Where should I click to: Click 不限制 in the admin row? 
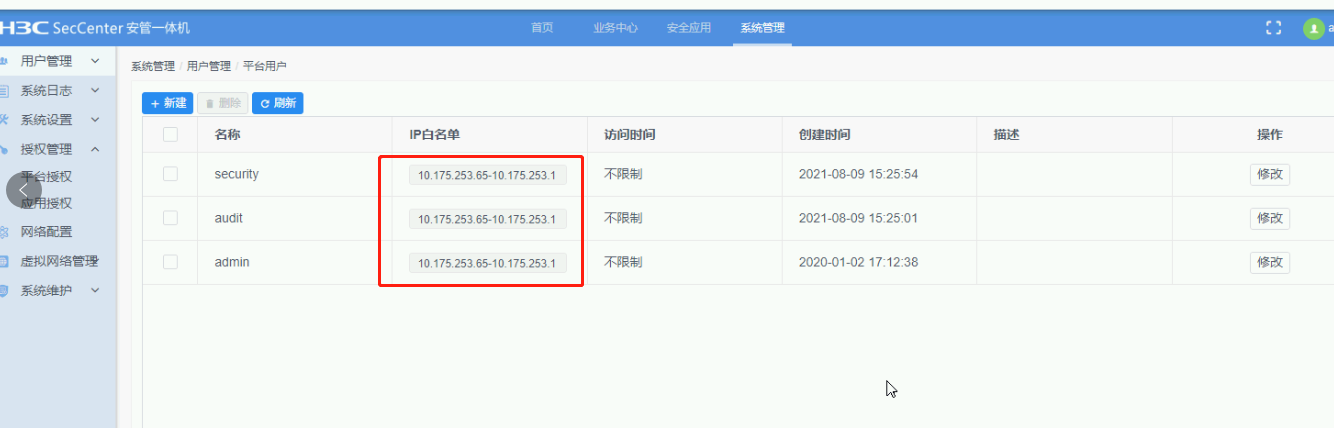(x=623, y=262)
